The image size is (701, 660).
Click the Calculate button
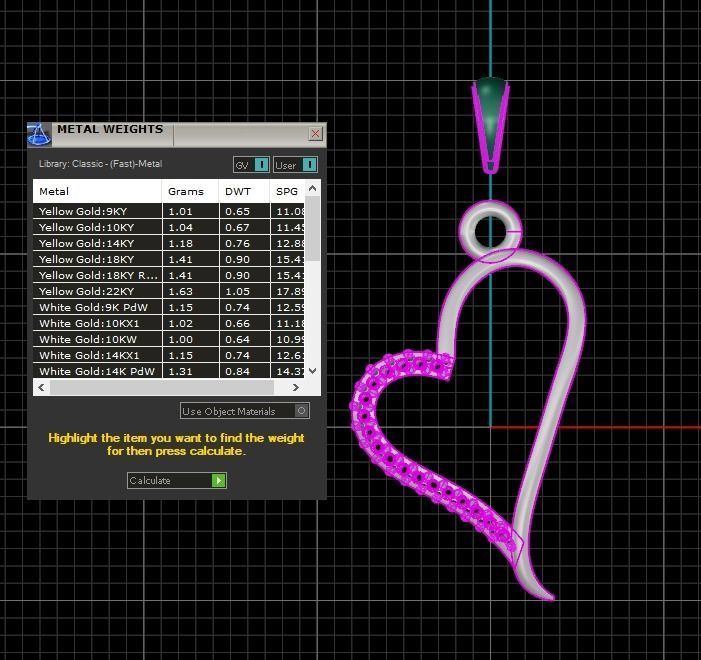(x=177, y=480)
